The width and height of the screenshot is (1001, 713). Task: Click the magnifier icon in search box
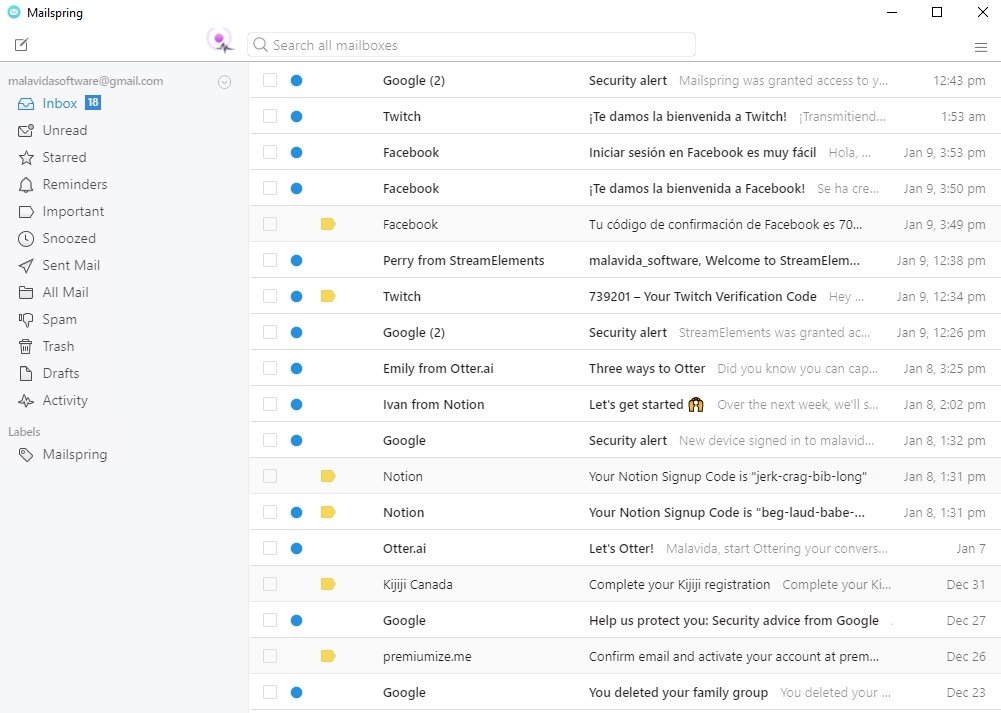pos(260,45)
